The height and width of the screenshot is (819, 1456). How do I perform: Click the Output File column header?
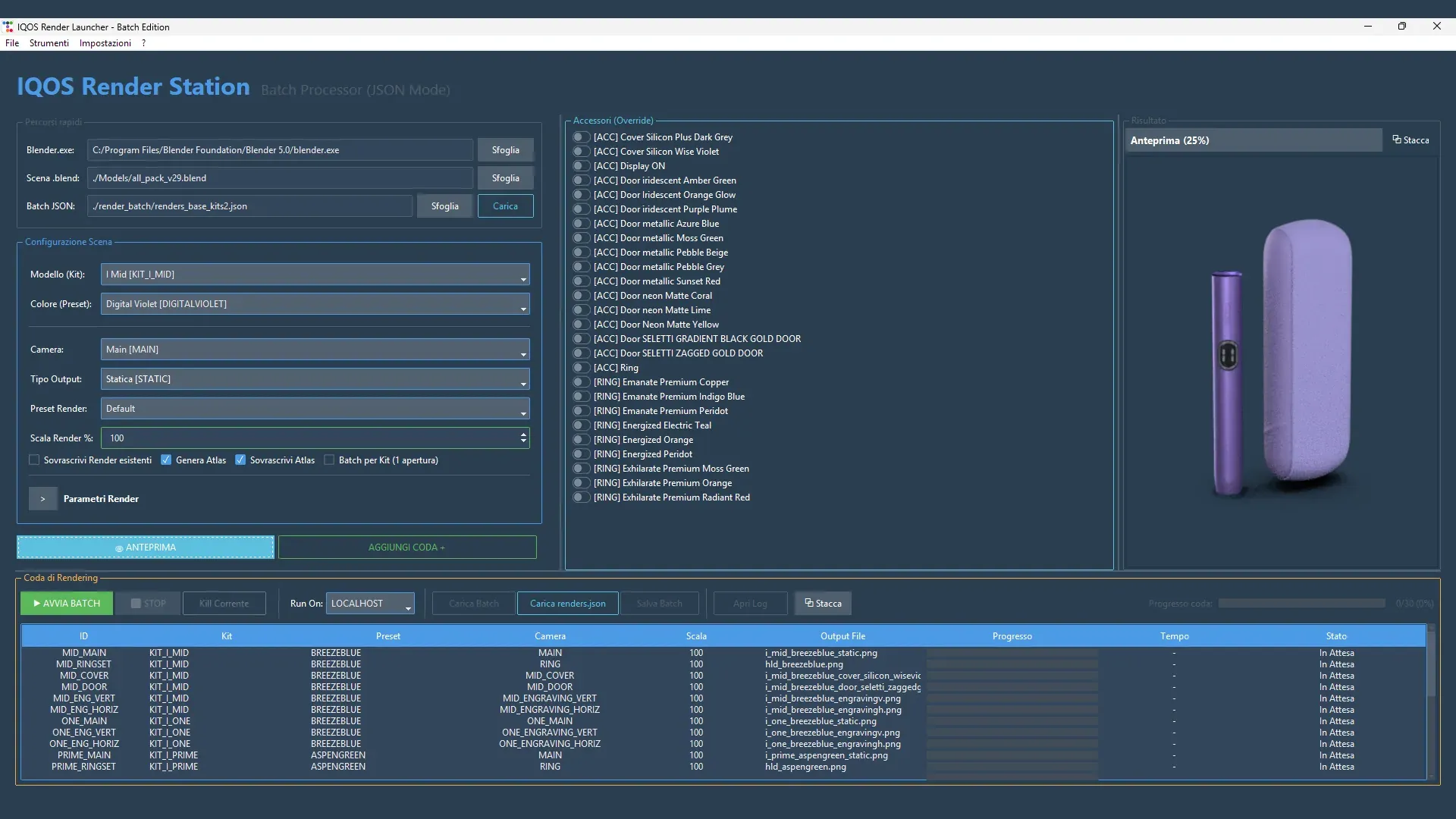tap(843, 636)
